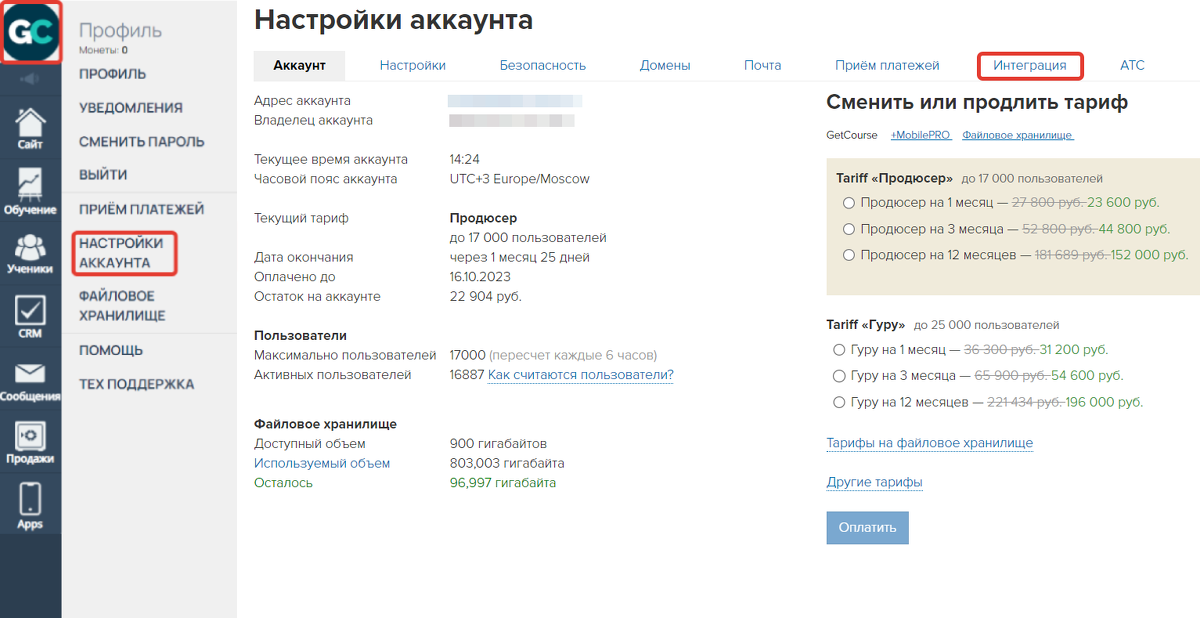Switch to the Настройки tab
This screenshot has width=1200, height=618.
pyautogui.click(x=412, y=65)
